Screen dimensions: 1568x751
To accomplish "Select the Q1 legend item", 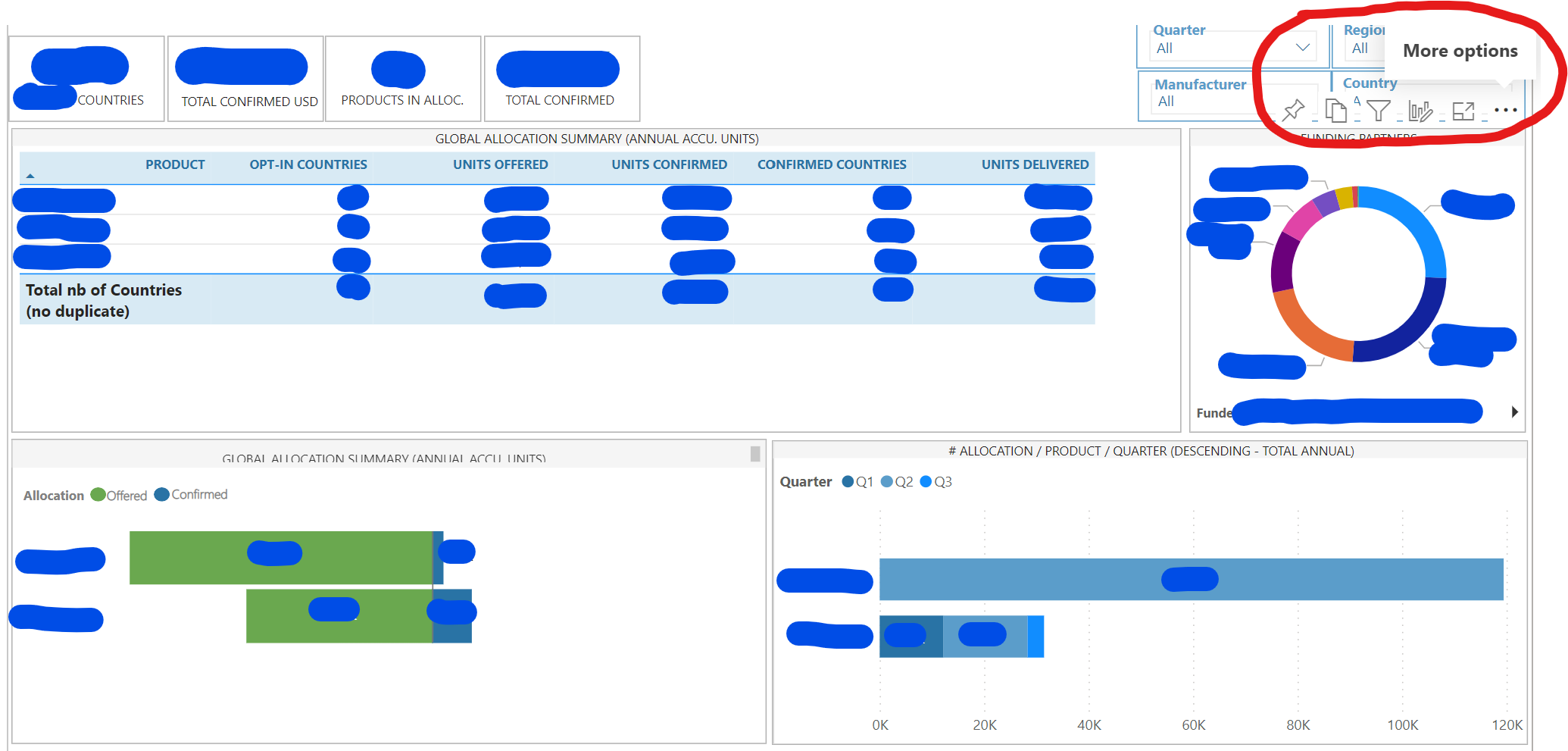I will [857, 482].
